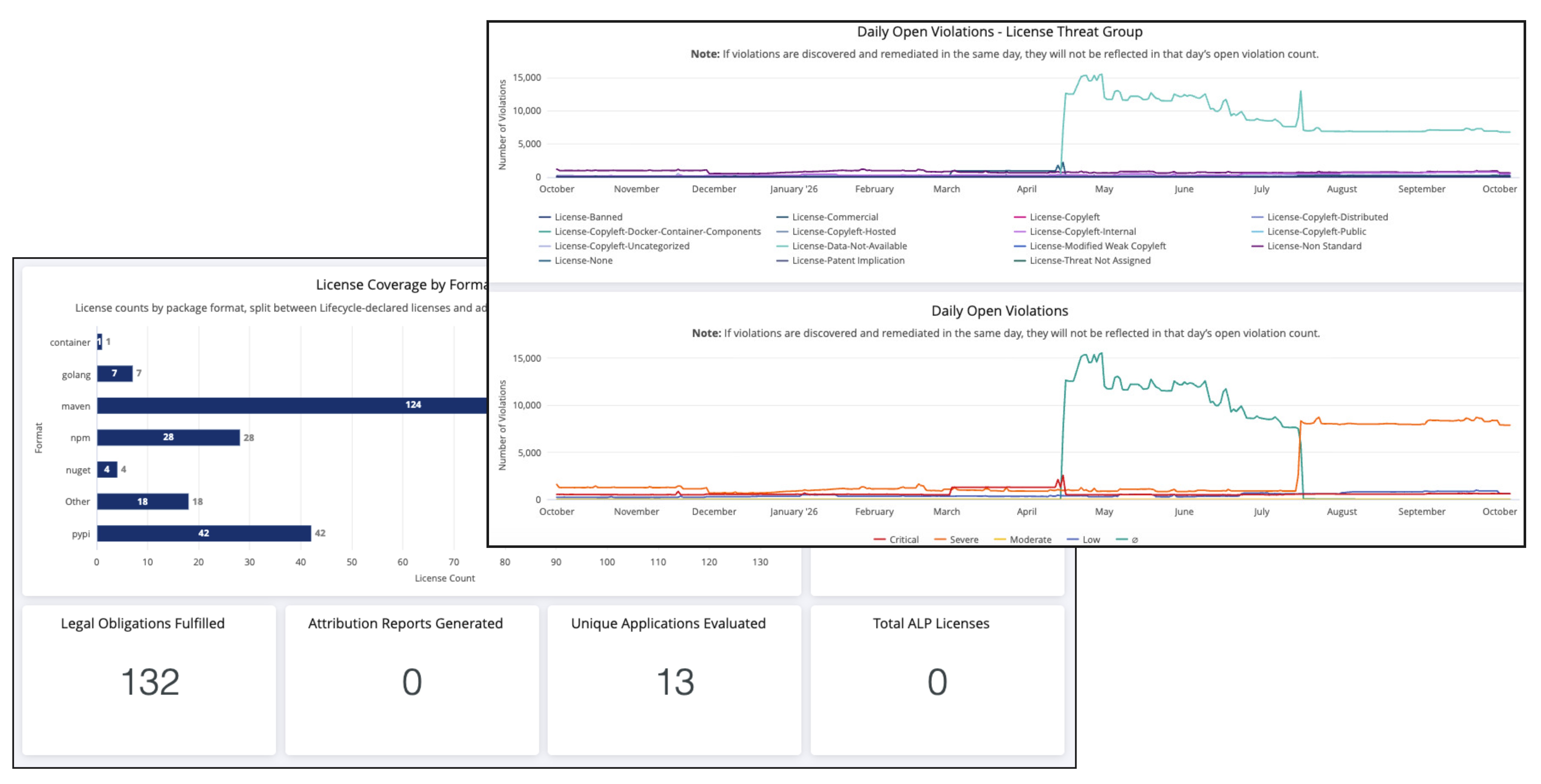This screenshot has height=784, width=1541.
Task: Click the Format axis label on coverage chart
Action: 39,438
